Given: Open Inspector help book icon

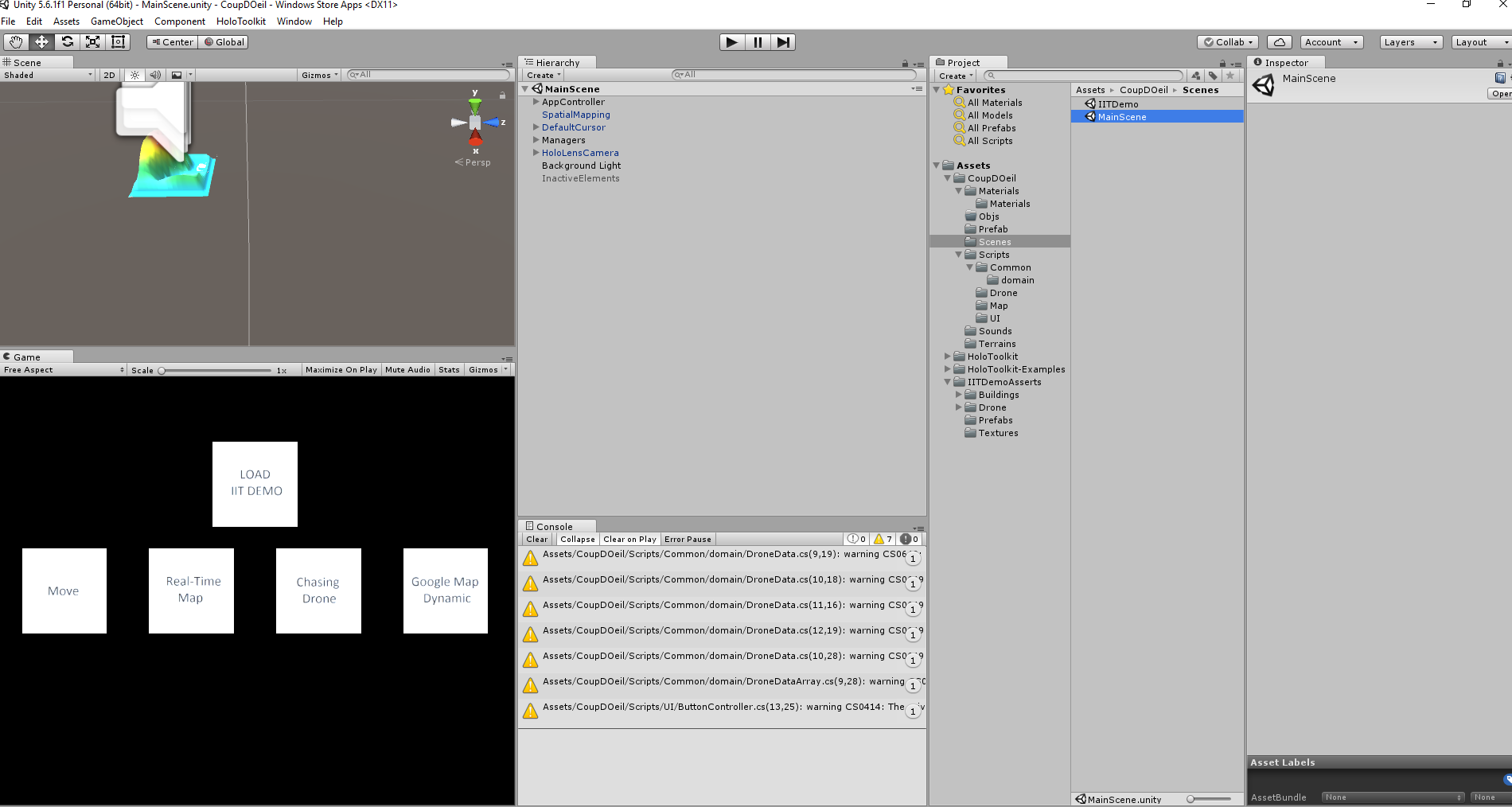Looking at the screenshot, I should [x=1500, y=78].
